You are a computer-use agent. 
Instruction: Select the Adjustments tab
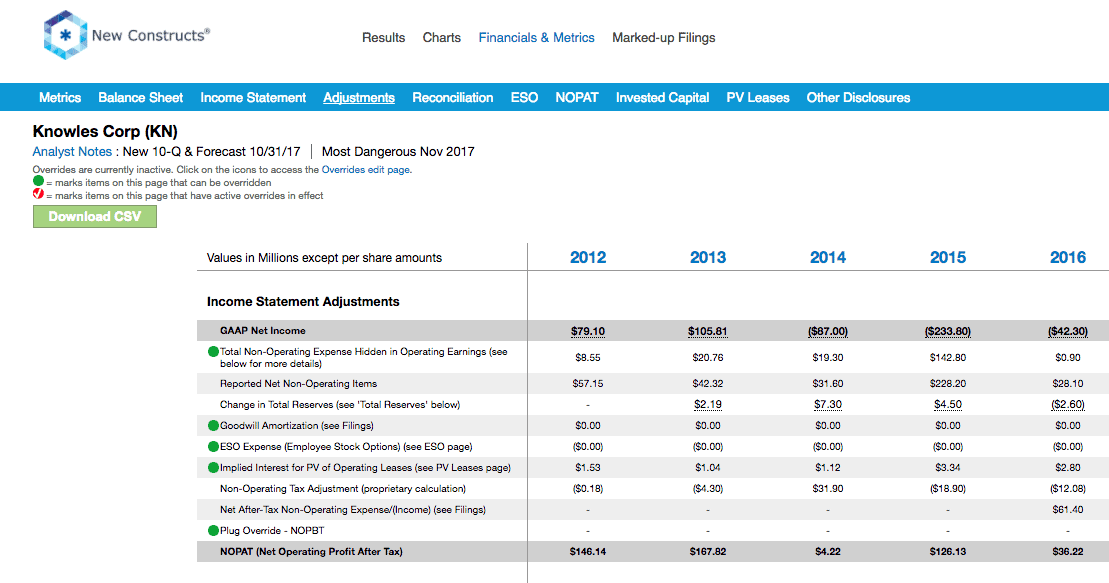tap(359, 98)
